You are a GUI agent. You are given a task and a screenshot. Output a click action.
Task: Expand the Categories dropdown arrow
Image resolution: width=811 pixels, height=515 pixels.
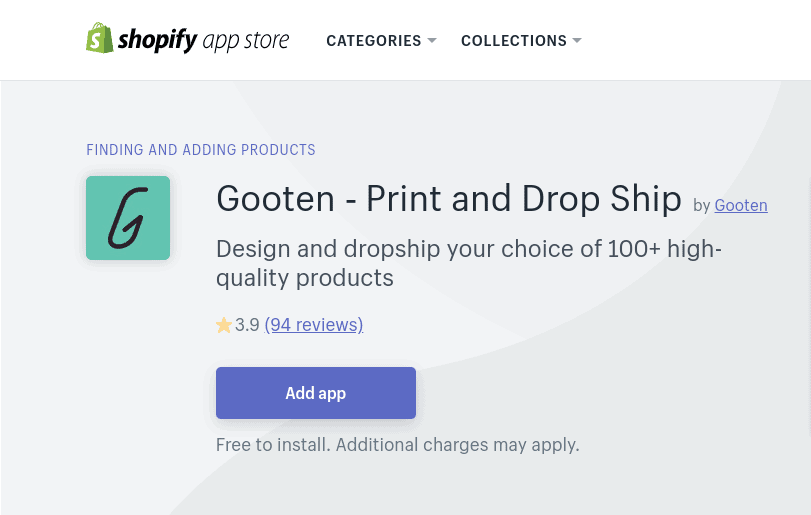point(432,40)
